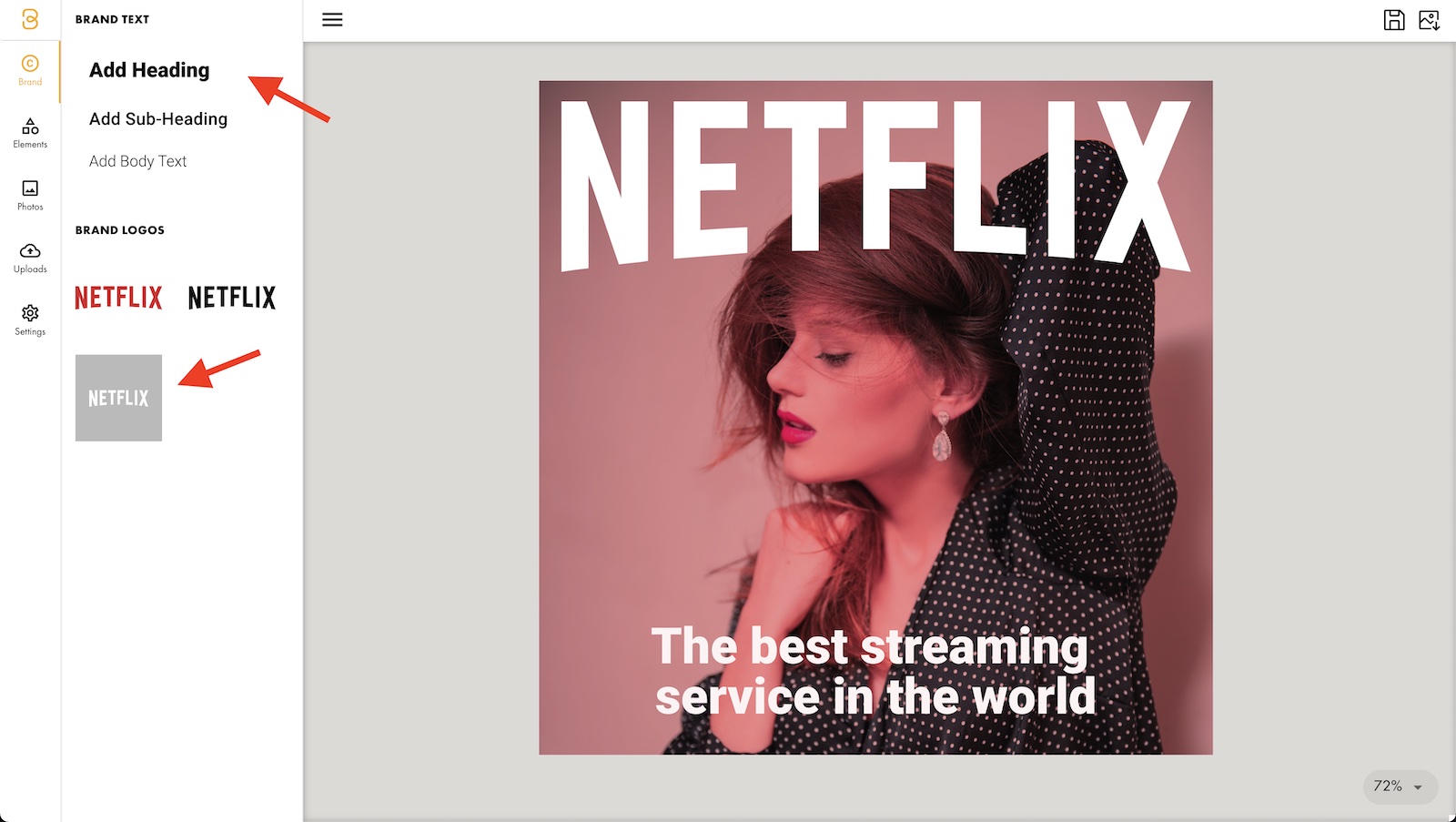The image size is (1456, 822).
Task: Select the 'The best streaming service' caption text
Action: pos(874,671)
